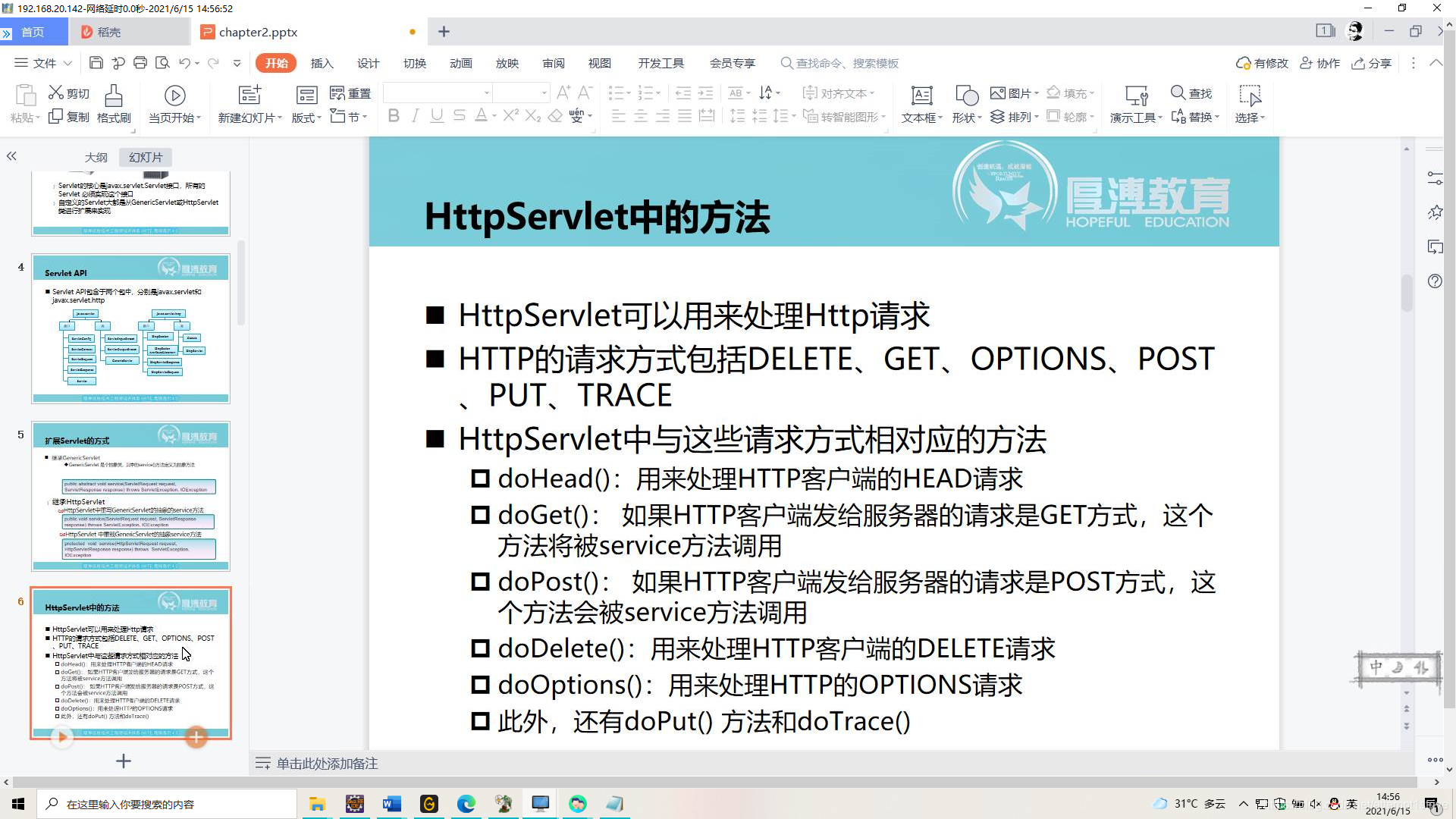1456x819 pixels.
Task: Expand the Layout (版式) dropdown
Action: [x=306, y=118]
